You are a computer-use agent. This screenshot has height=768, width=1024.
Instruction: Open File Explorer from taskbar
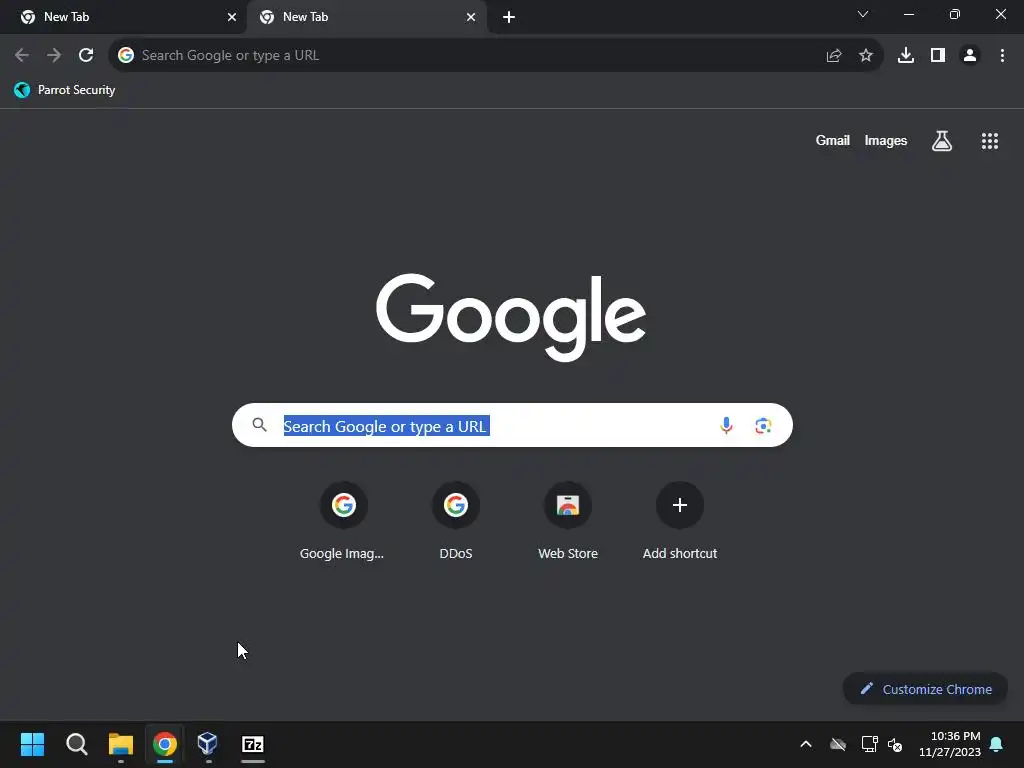click(121, 744)
